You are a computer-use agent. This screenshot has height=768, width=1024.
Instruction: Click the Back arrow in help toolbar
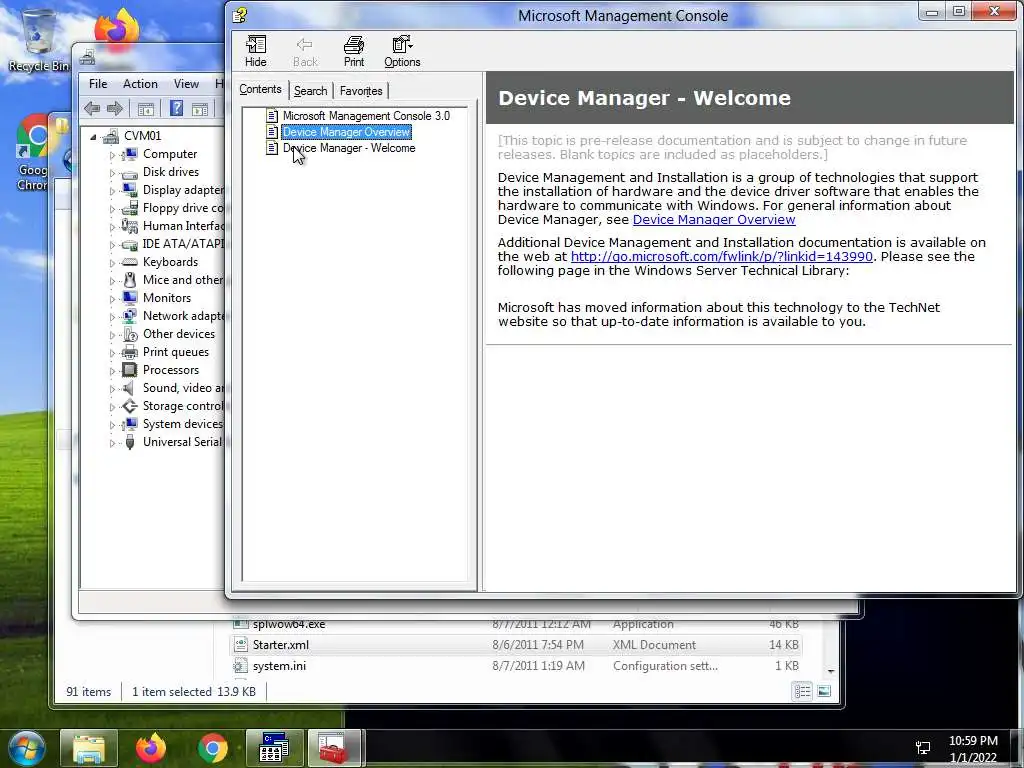click(x=305, y=51)
